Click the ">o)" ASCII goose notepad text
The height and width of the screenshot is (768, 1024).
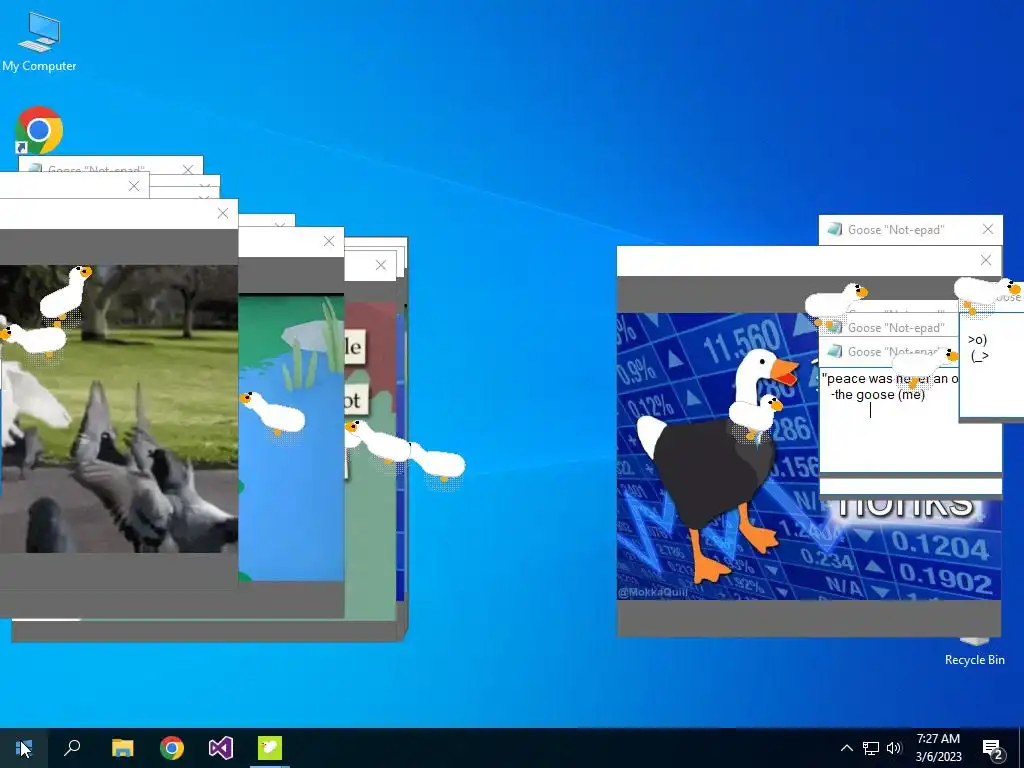tap(978, 340)
